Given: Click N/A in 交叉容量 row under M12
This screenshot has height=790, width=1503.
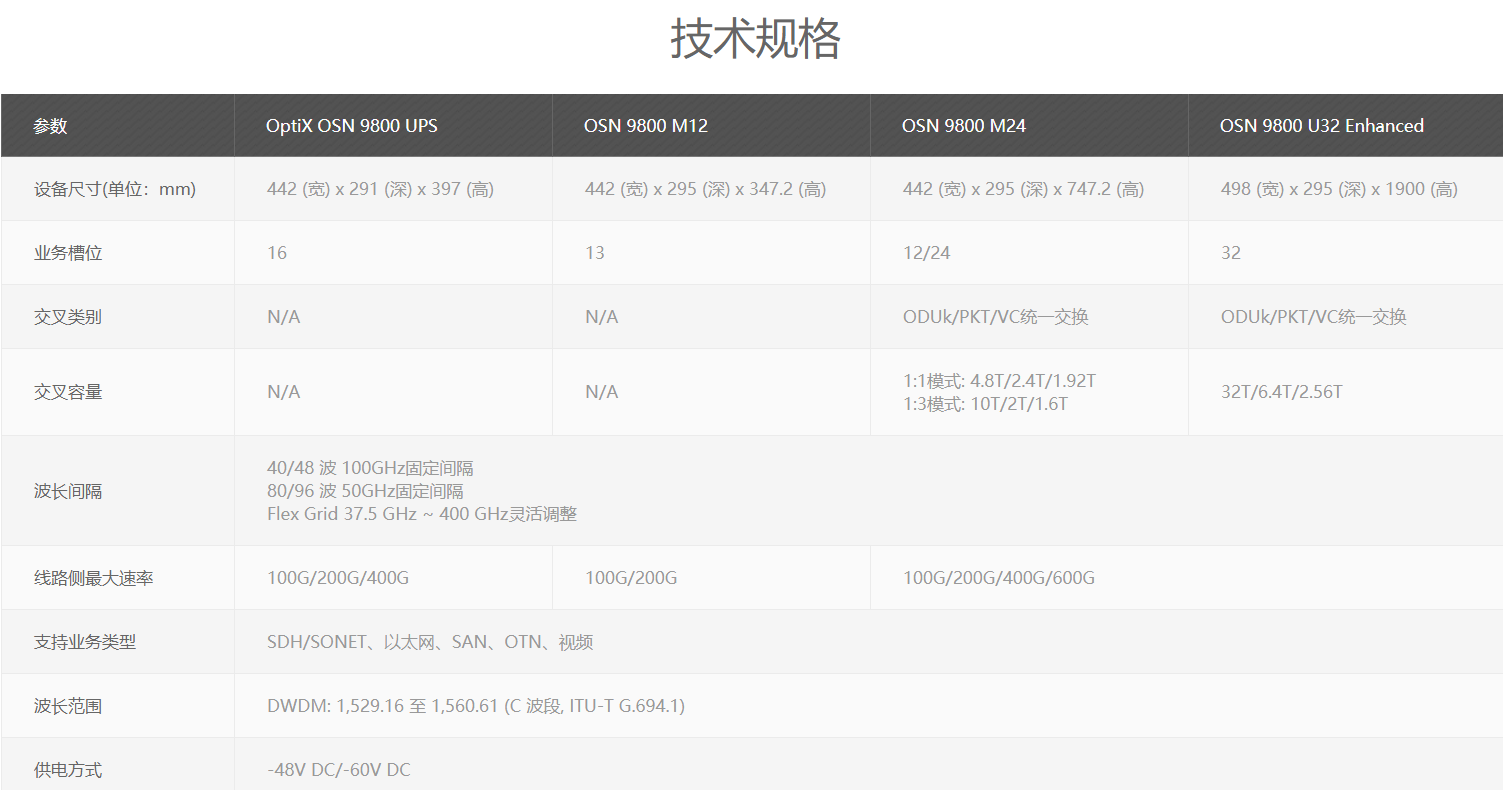Looking at the screenshot, I should pos(601,392).
